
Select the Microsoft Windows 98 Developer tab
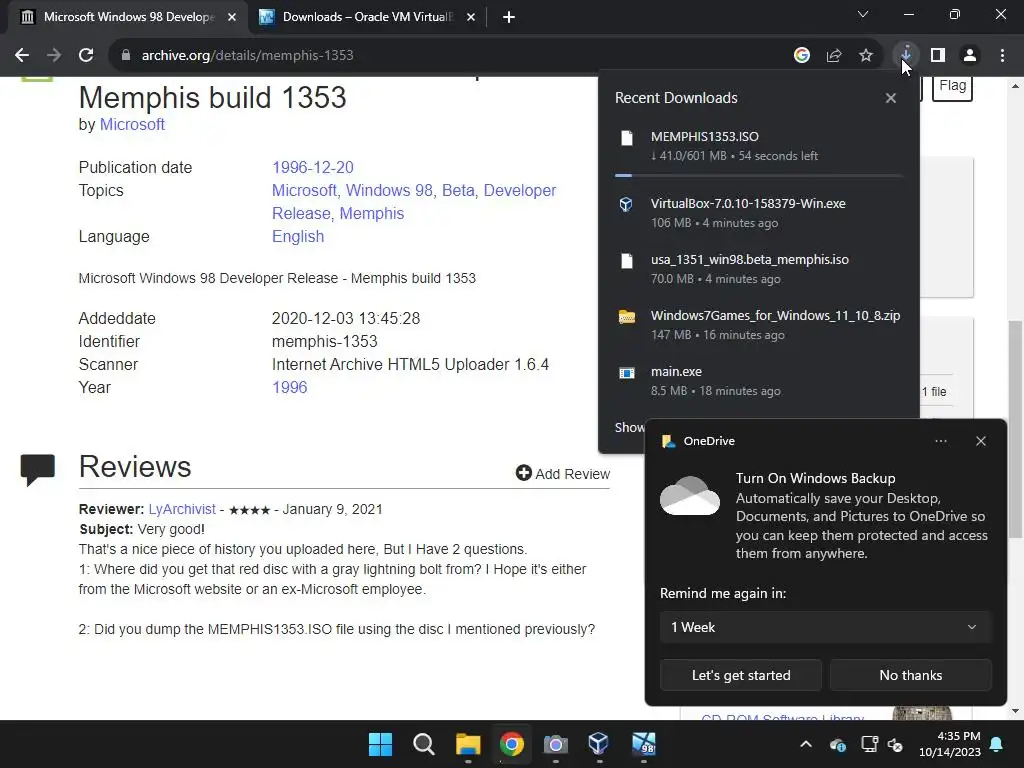pos(128,17)
